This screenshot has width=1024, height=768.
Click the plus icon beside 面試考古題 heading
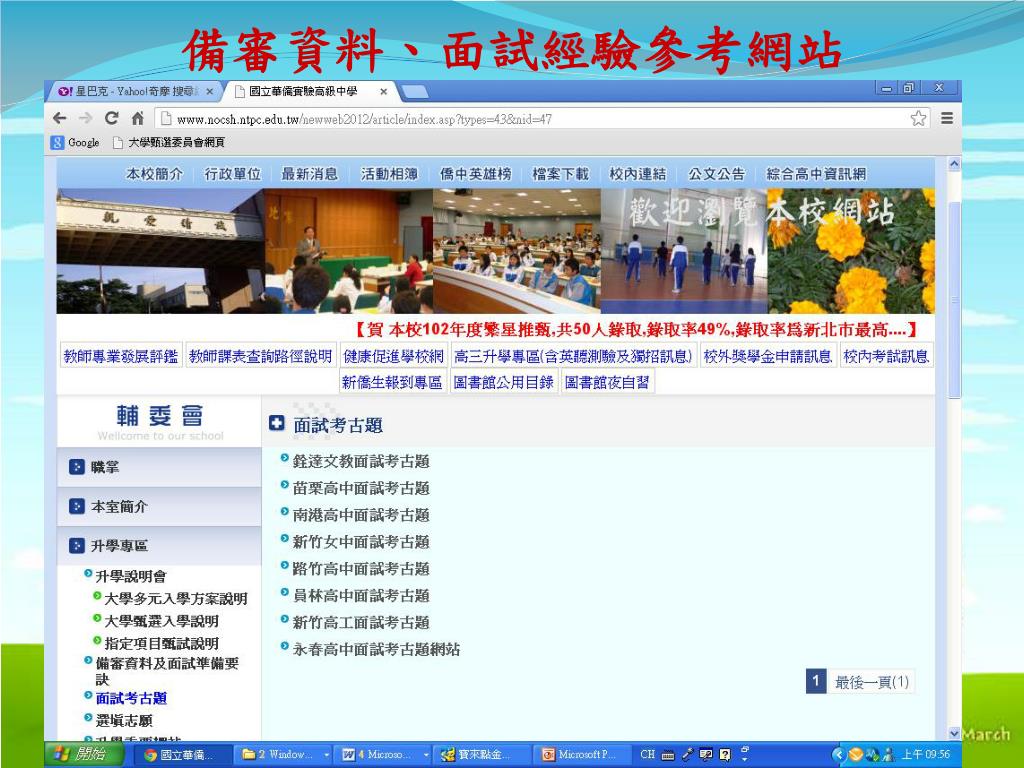tap(276, 423)
